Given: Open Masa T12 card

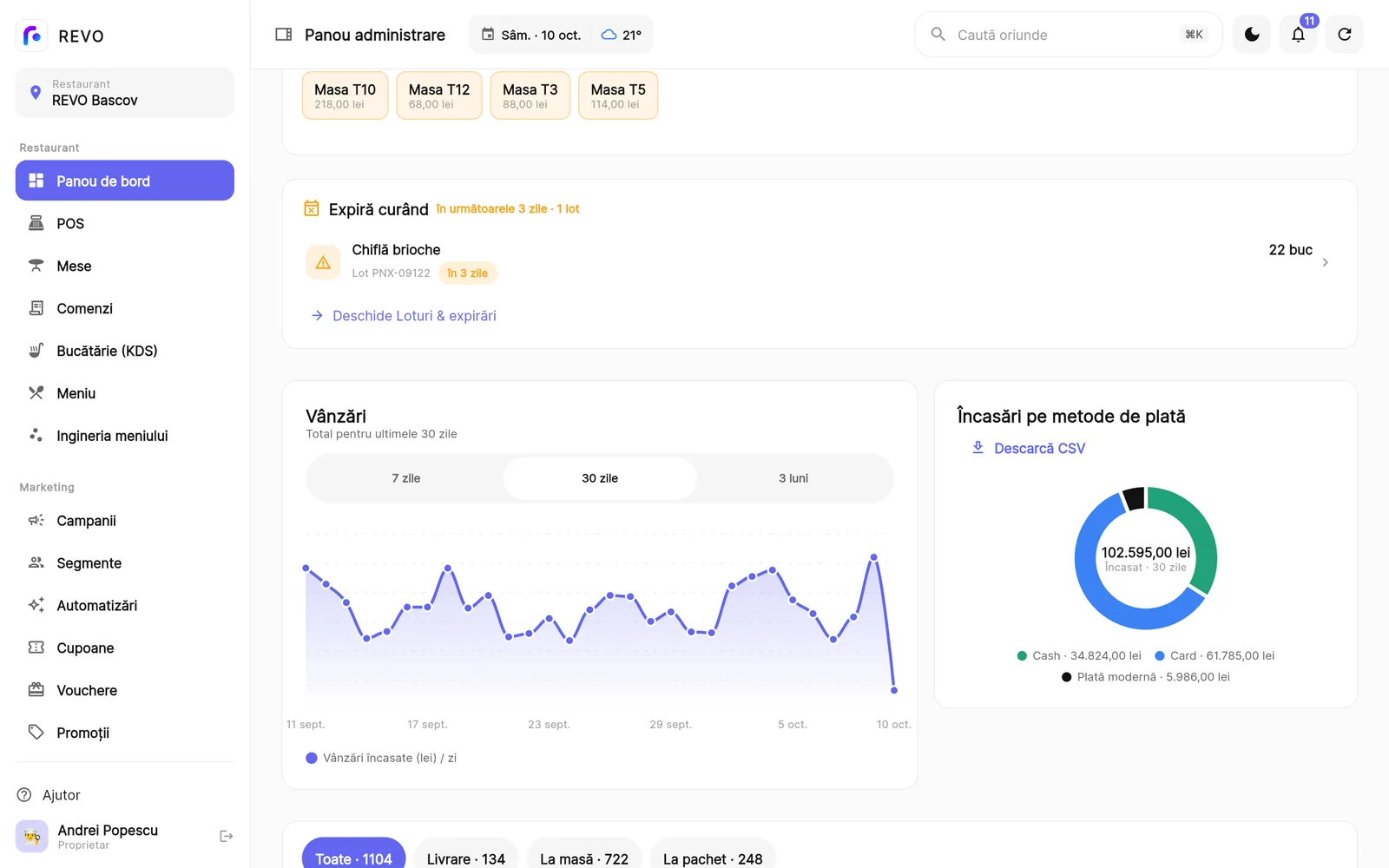Looking at the screenshot, I should click(439, 95).
